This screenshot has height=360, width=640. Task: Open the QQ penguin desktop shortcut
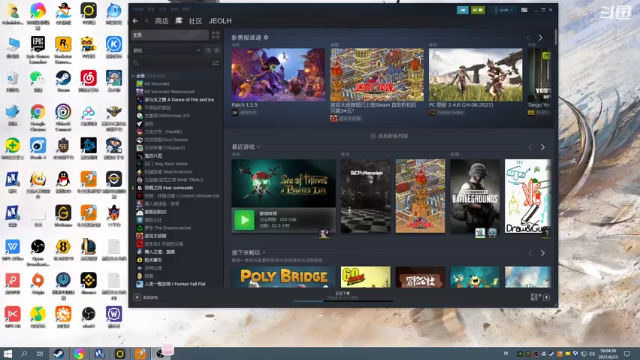pyautogui.click(x=63, y=182)
